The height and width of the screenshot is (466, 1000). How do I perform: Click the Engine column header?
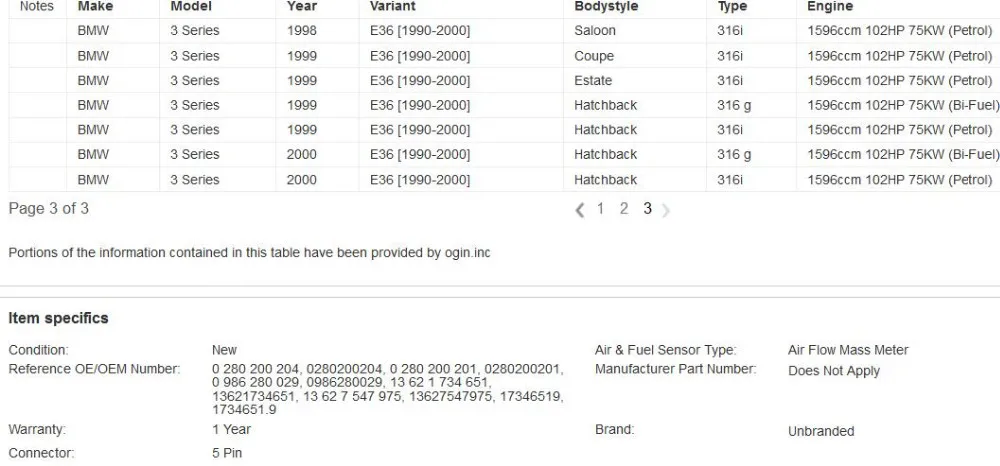tap(830, 6)
